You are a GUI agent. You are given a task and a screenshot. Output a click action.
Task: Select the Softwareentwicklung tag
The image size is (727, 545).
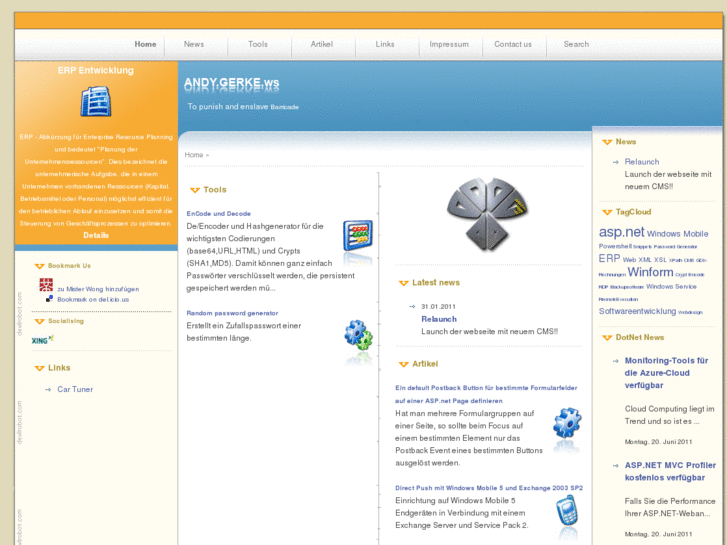pyautogui.click(x=638, y=311)
